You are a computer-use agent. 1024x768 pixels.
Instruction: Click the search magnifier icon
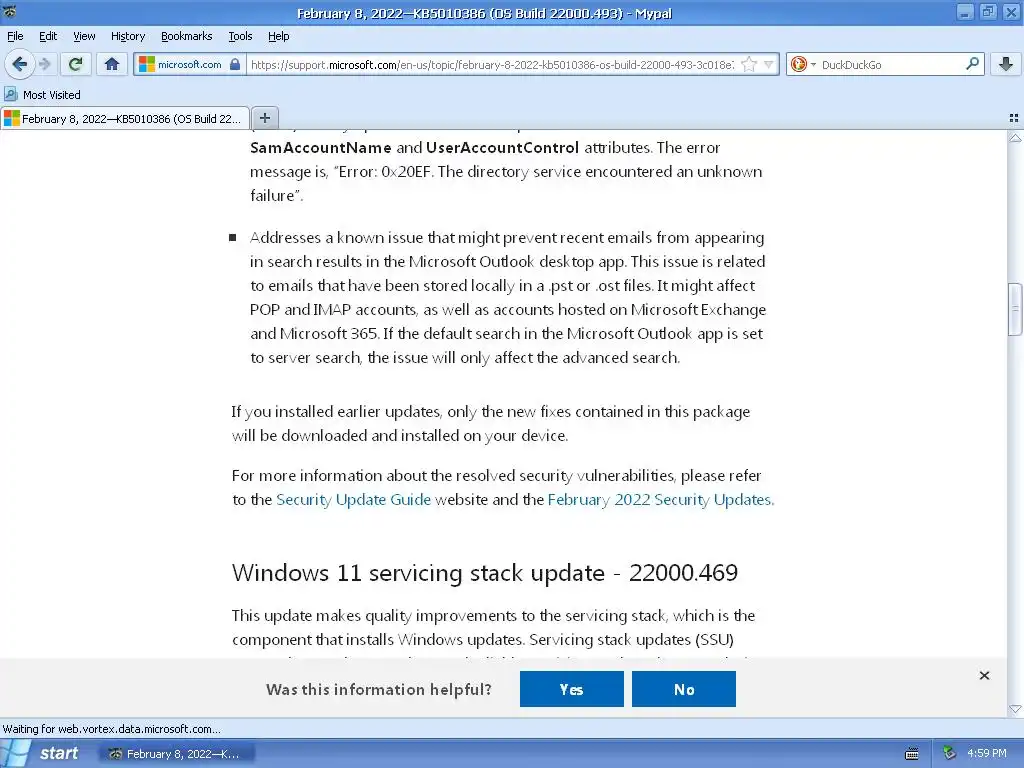pos(972,64)
